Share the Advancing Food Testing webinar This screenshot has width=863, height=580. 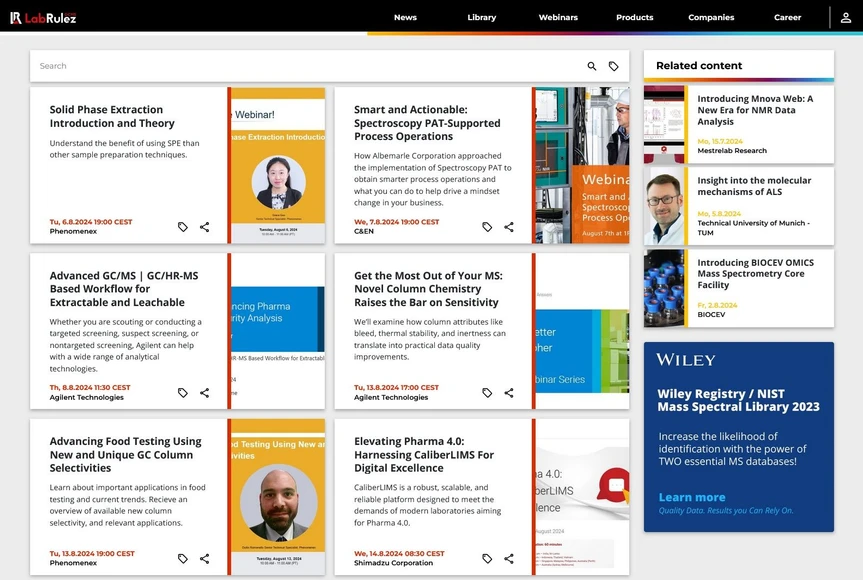tap(205, 559)
